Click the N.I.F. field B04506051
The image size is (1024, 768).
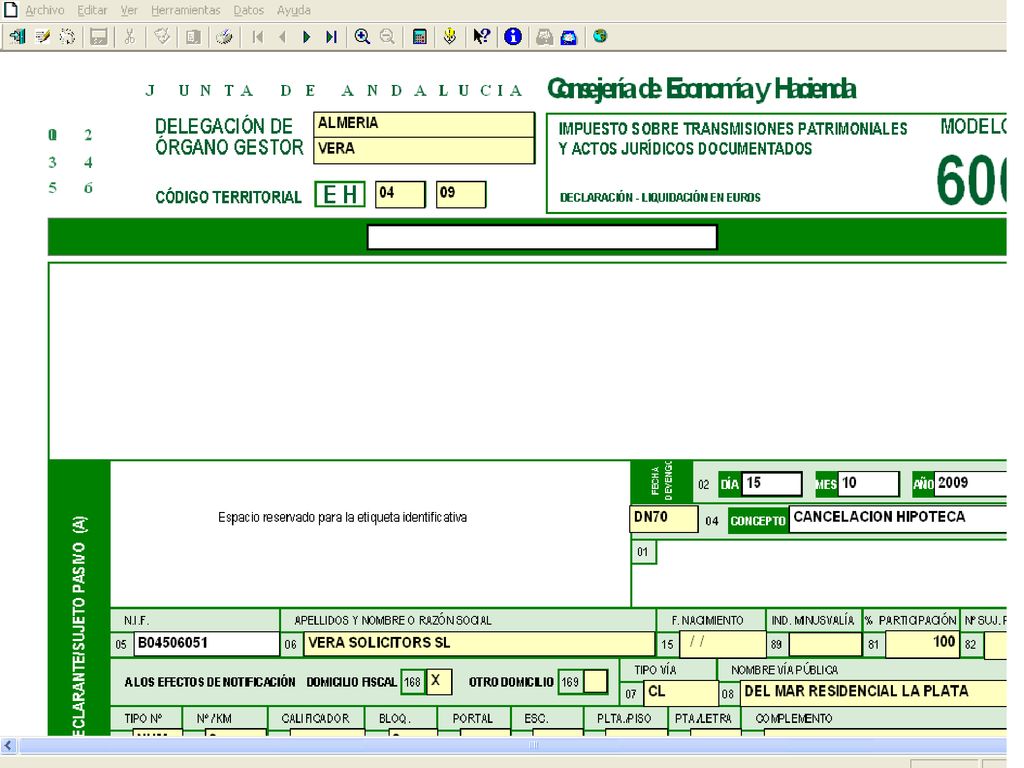tap(206, 643)
